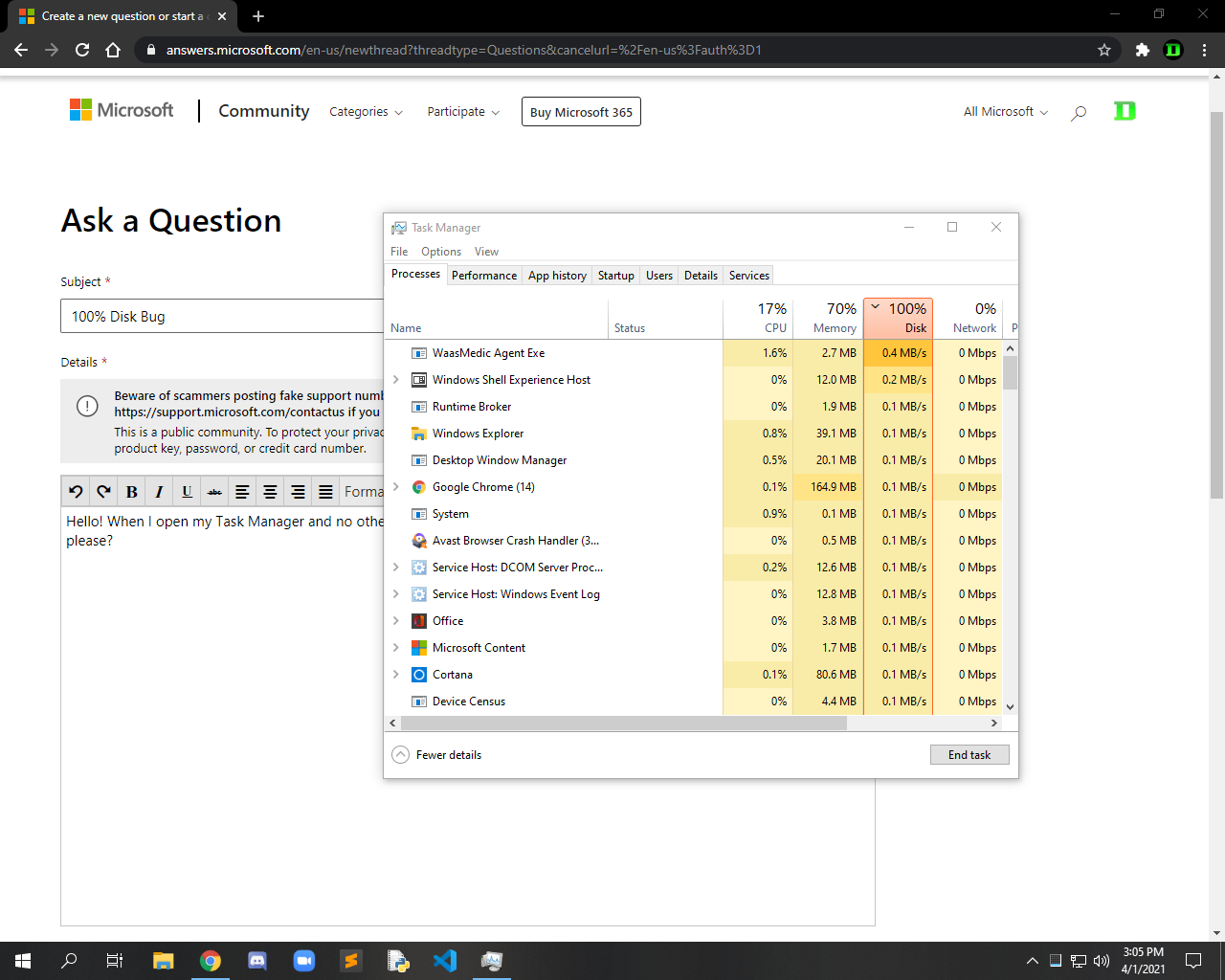Align text left in editor
The height and width of the screenshot is (980, 1225).
pos(242,492)
